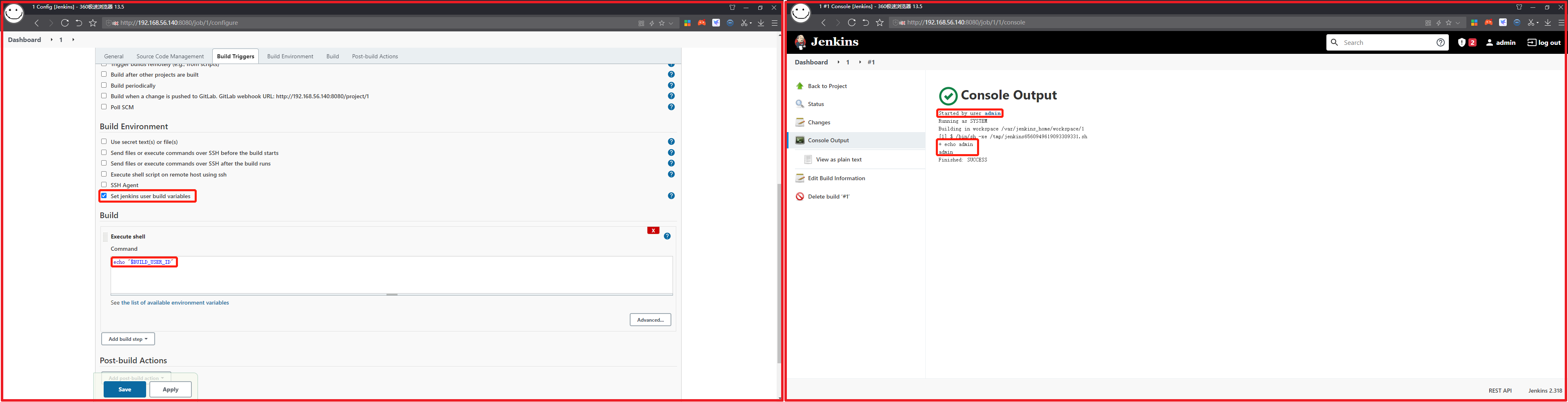The width and height of the screenshot is (1568, 402).
Task: Open download icon in Console browser window
Action: pos(1548,22)
